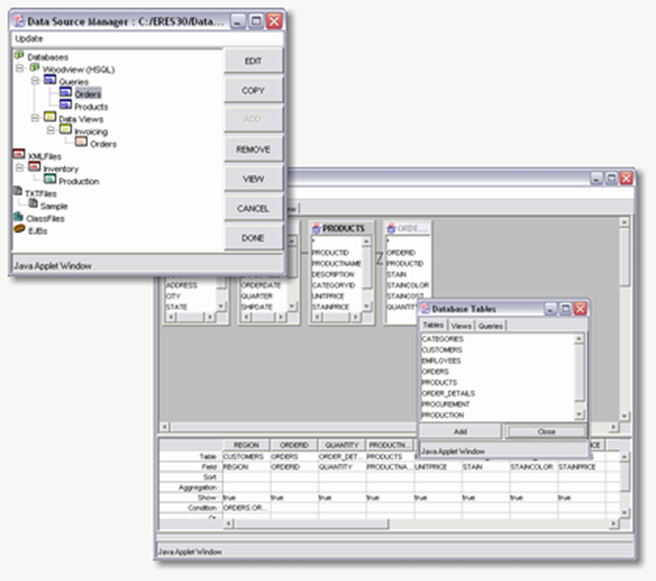Screen dimensions: 656x581
Task: Click the Databases root node icon
Action: 19,57
